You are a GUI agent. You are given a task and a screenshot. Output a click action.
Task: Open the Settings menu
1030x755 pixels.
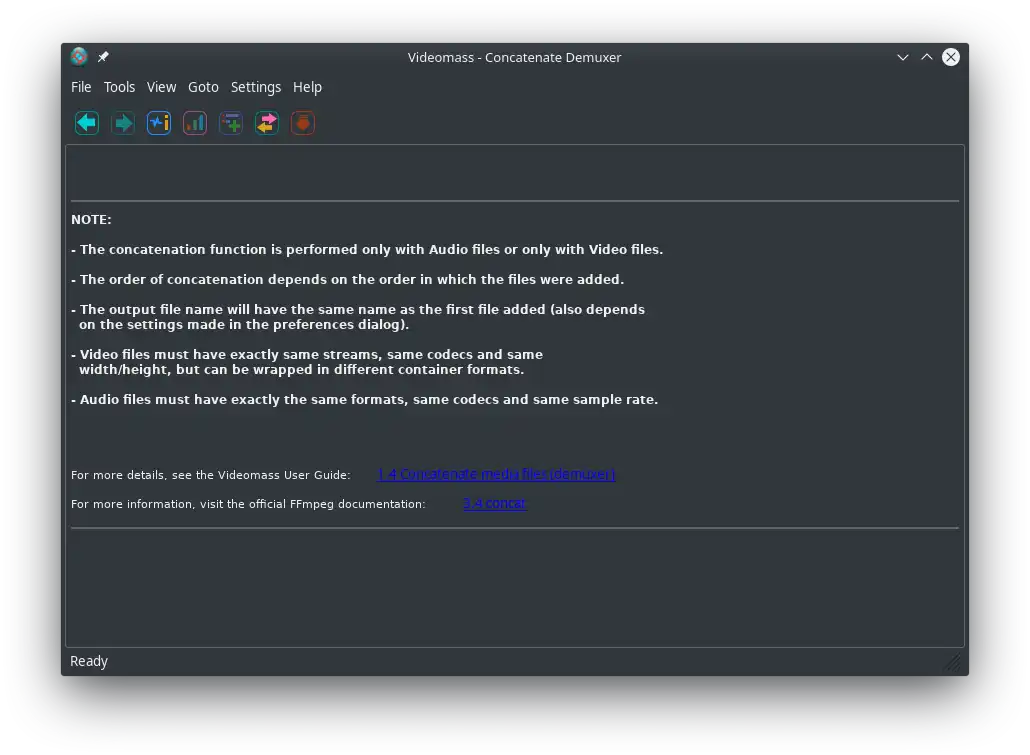(x=256, y=87)
